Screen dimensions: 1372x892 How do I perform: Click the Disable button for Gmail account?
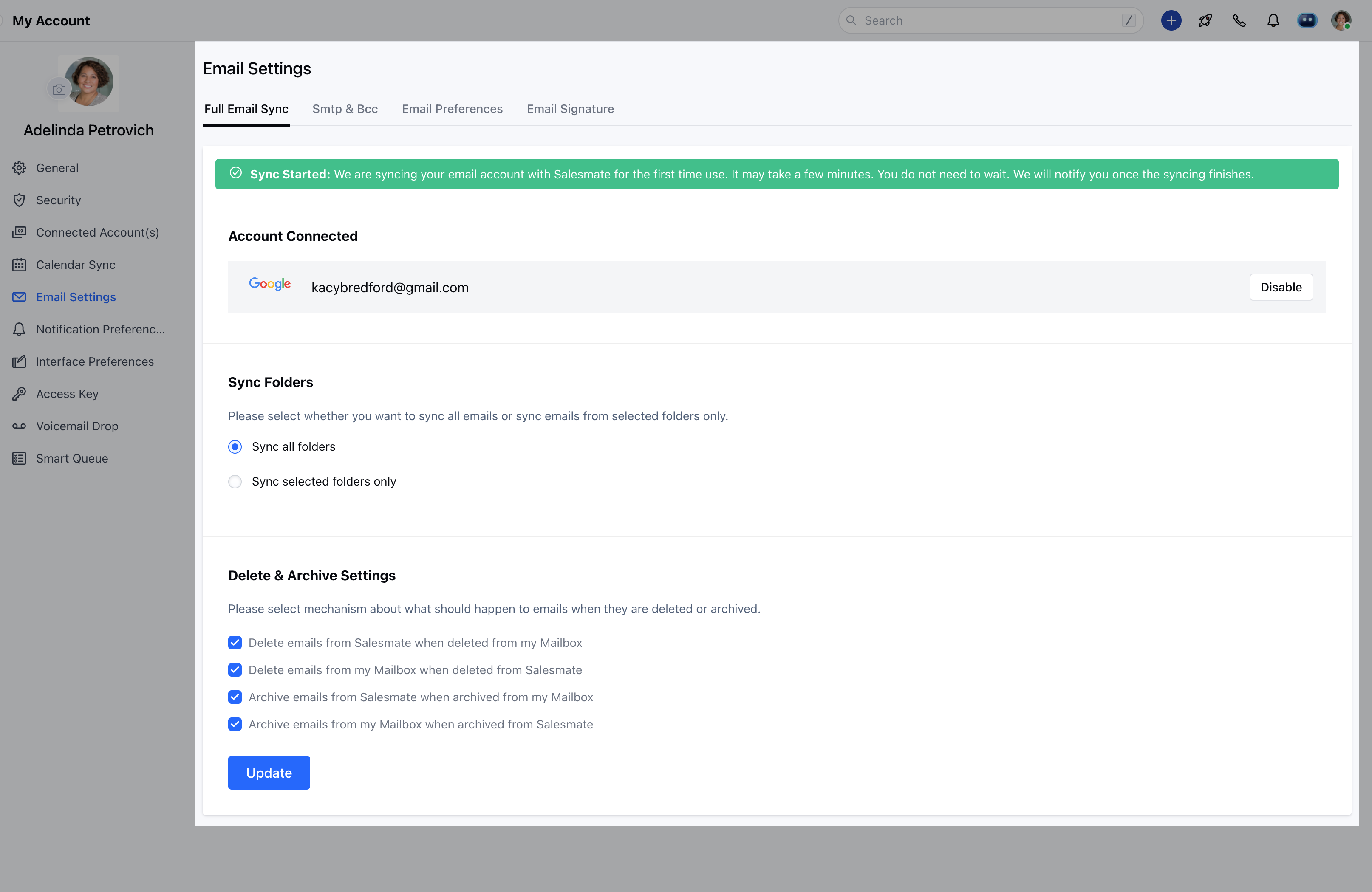point(1280,287)
